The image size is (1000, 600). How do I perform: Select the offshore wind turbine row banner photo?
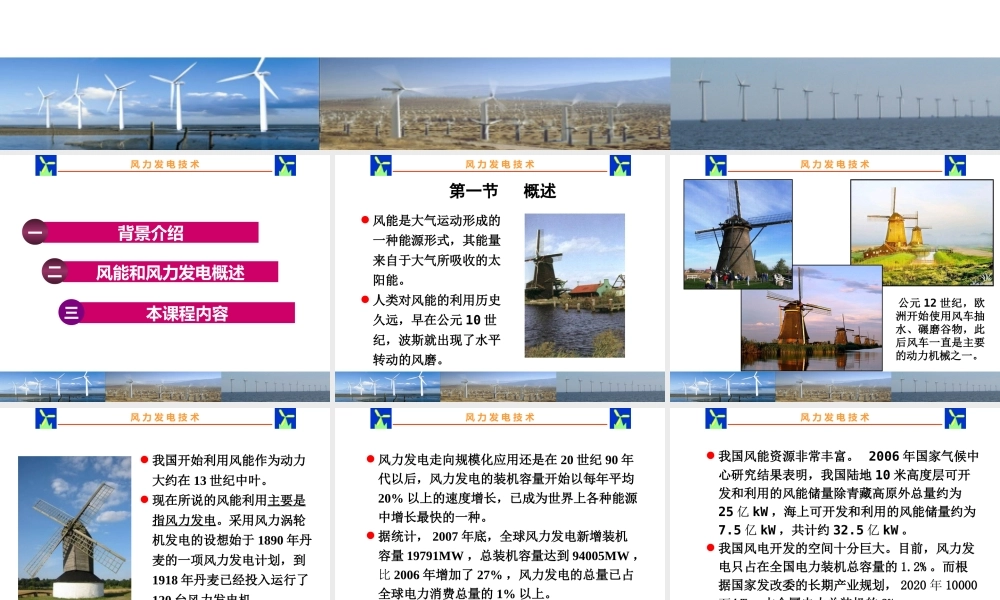(x=834, y=103)
